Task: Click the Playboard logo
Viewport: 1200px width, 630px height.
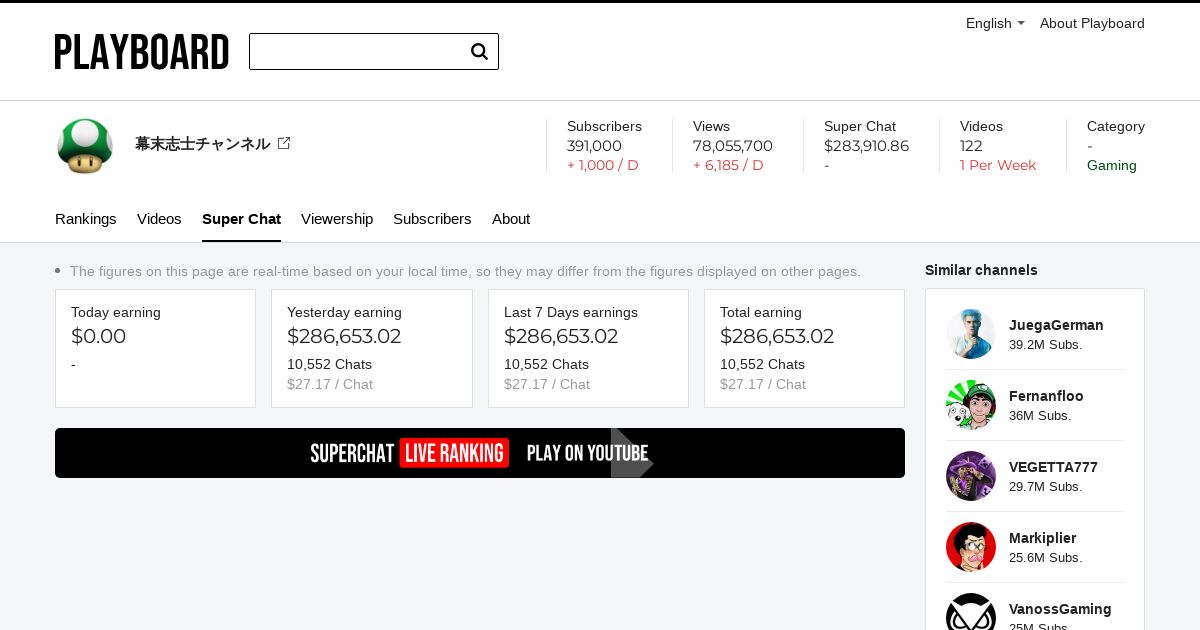Action: click(142, 52)
